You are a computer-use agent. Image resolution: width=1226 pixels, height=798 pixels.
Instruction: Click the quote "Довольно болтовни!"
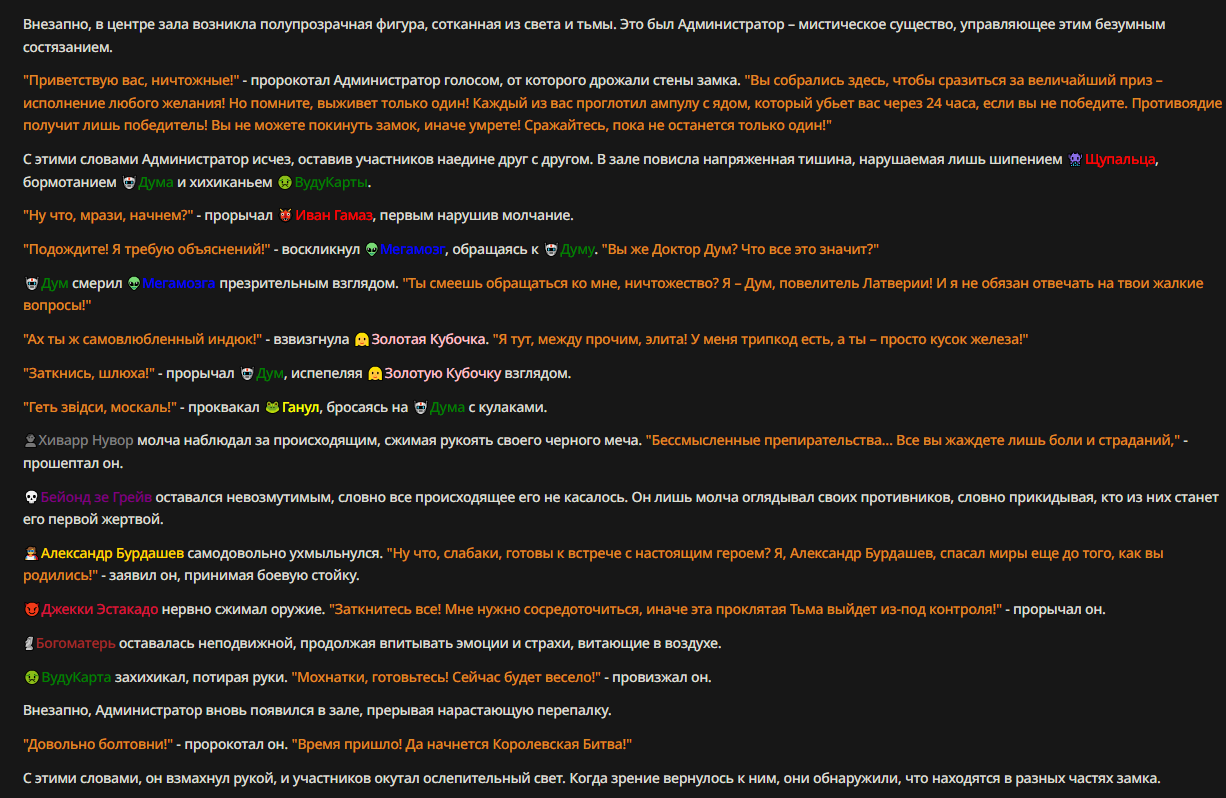(x=99, y=744)
